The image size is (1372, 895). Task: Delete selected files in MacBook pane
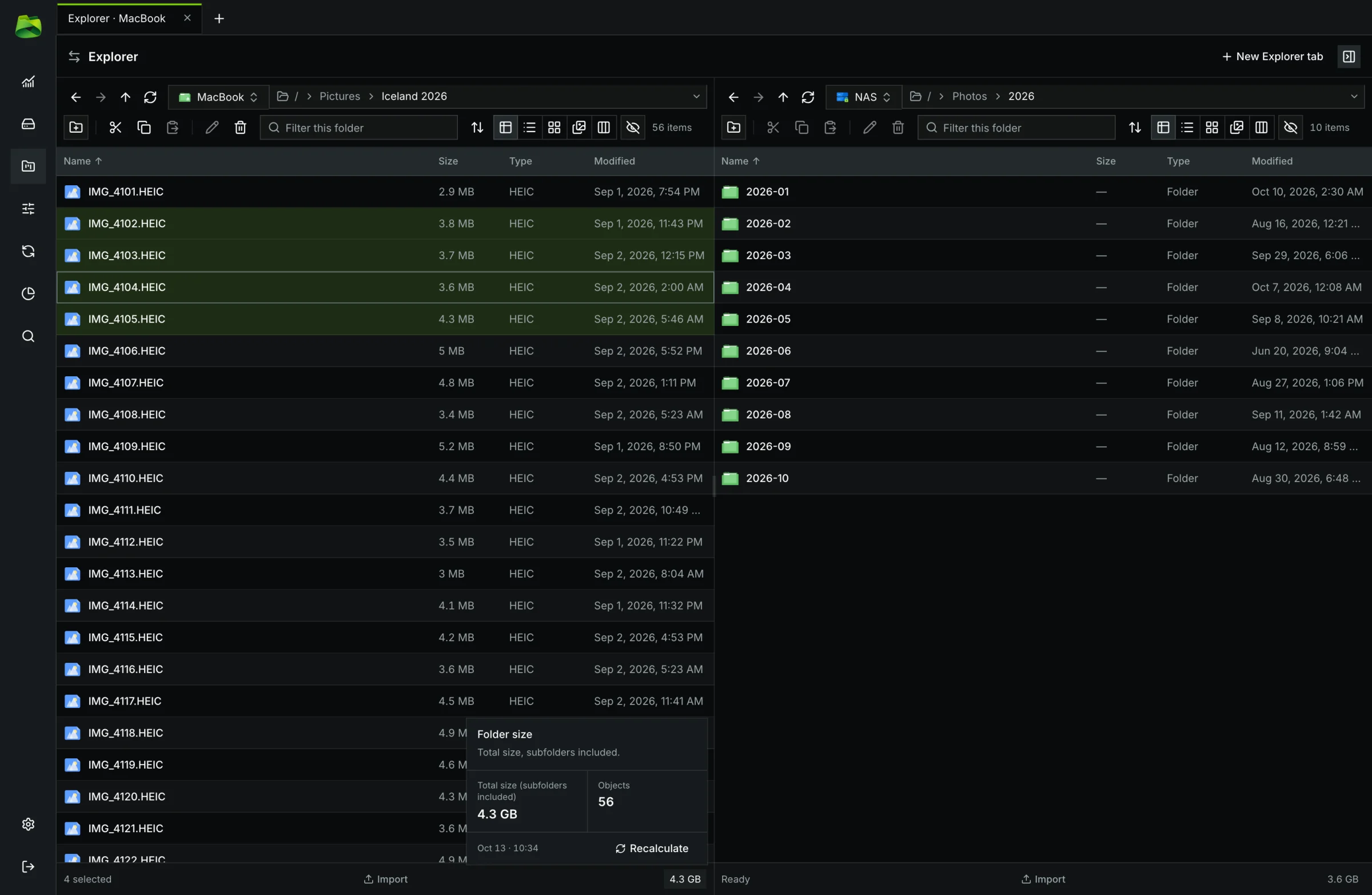pyautogui.click(x=241, y=128)
